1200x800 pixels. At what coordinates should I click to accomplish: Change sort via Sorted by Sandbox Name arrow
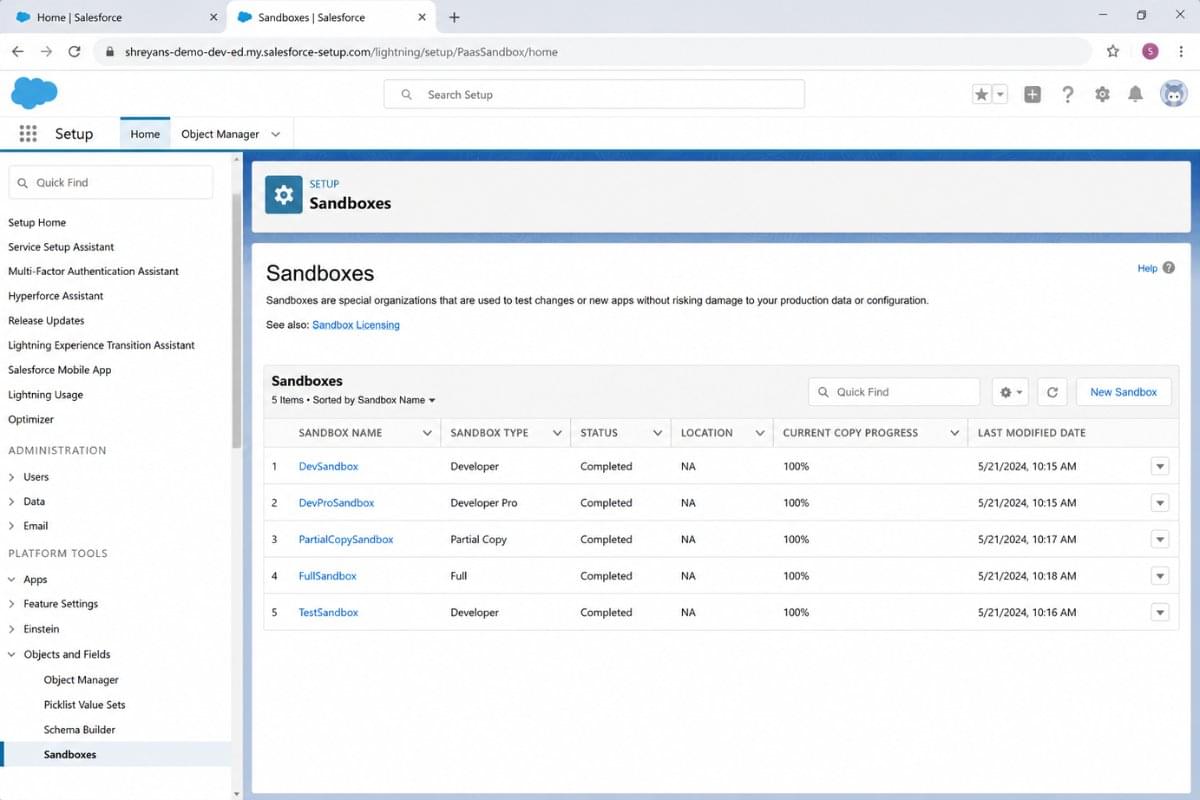432,400
